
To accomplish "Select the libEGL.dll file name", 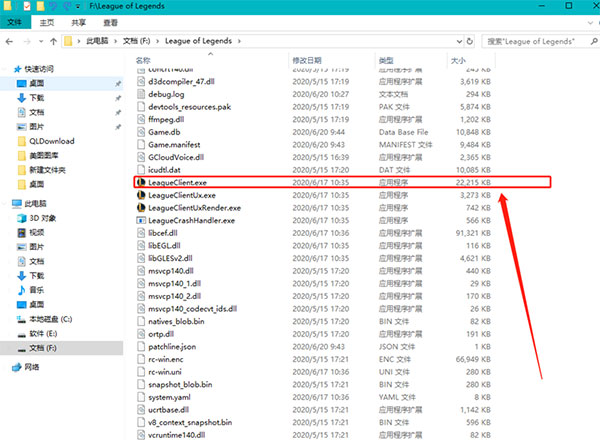I will pos(164,246).
